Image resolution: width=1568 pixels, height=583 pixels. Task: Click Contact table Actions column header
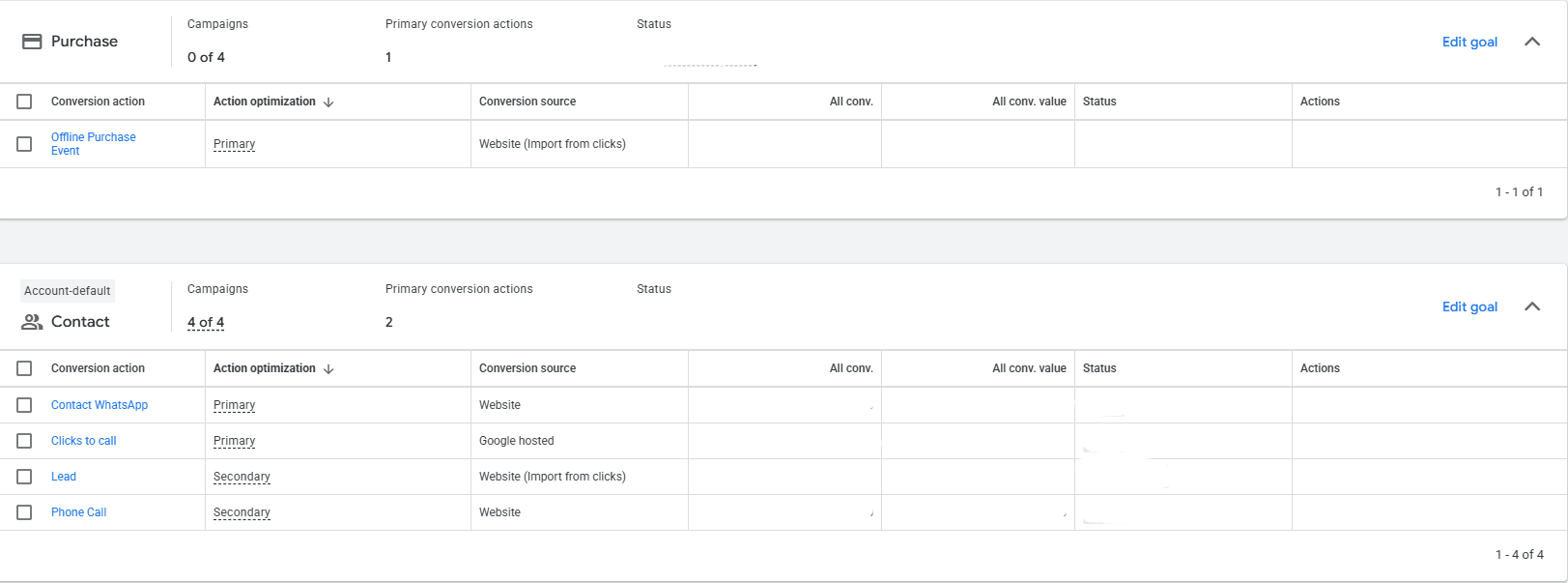pos(1320,368)
